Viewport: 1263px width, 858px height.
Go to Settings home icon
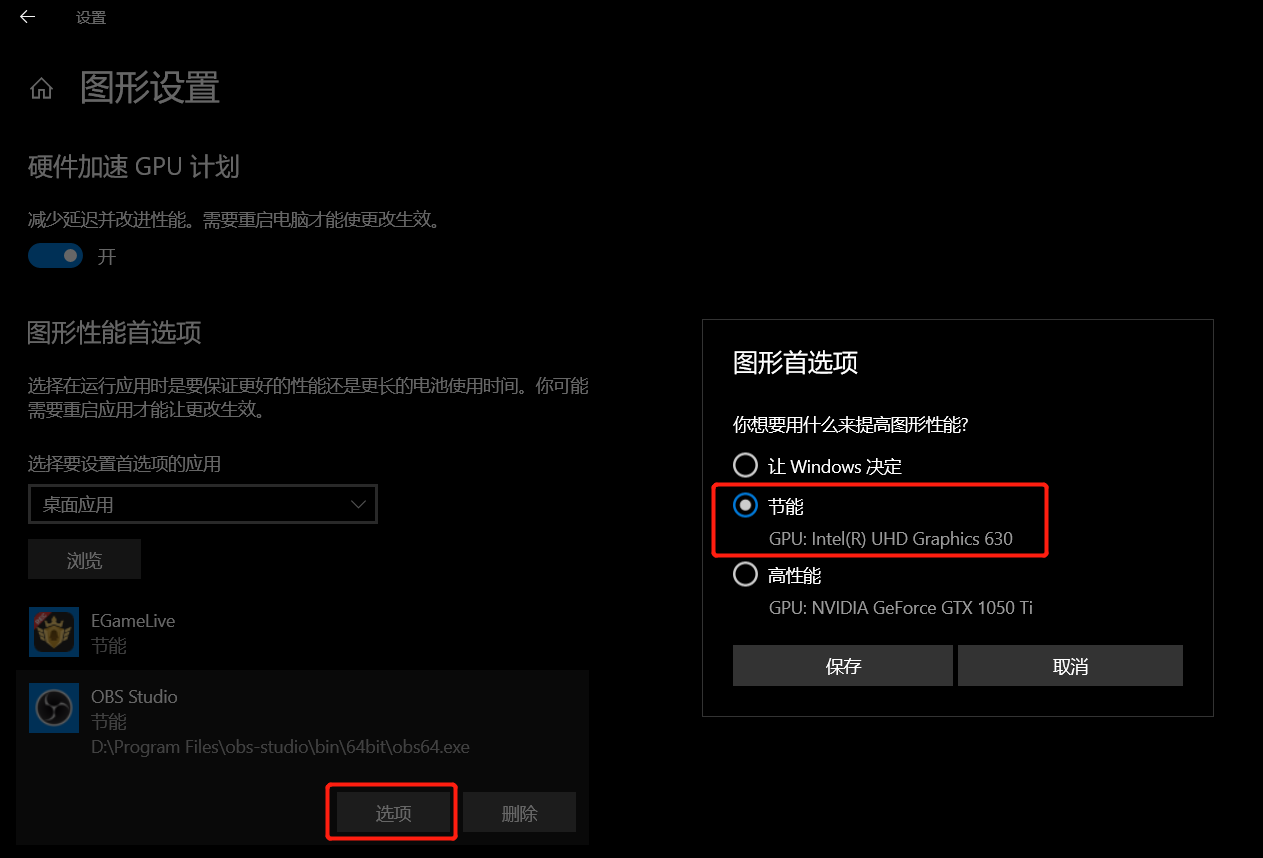41,89
